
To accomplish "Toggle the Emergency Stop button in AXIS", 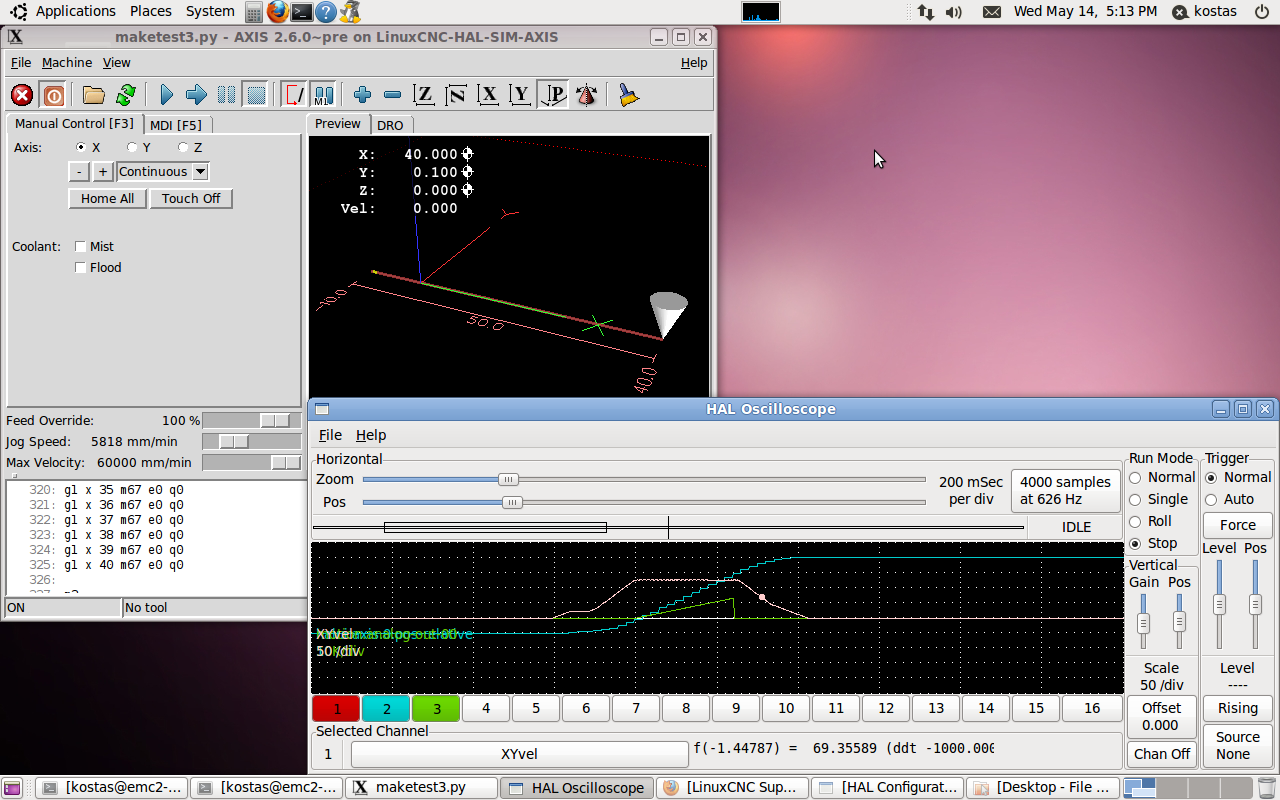I will 22,95.
